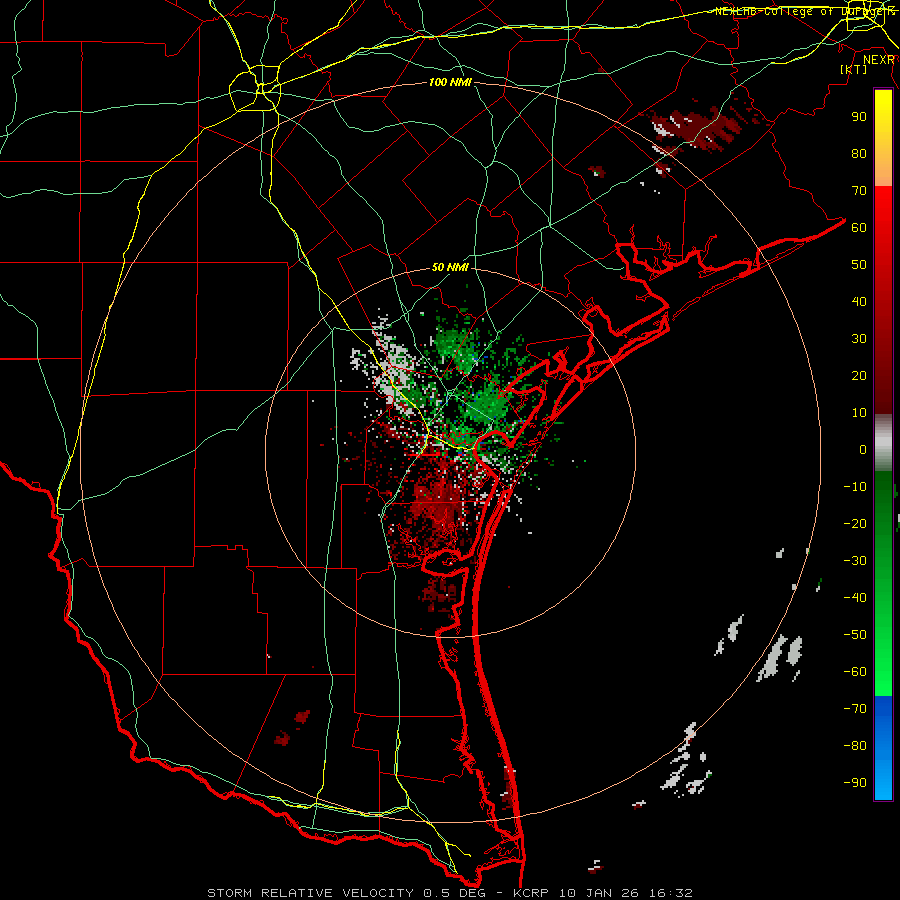This screenshot has width=900, height=900.
Task: Pick the gray zero-velocity segment of the color bar
Action: pyautogui.click(x=883, y=442)
